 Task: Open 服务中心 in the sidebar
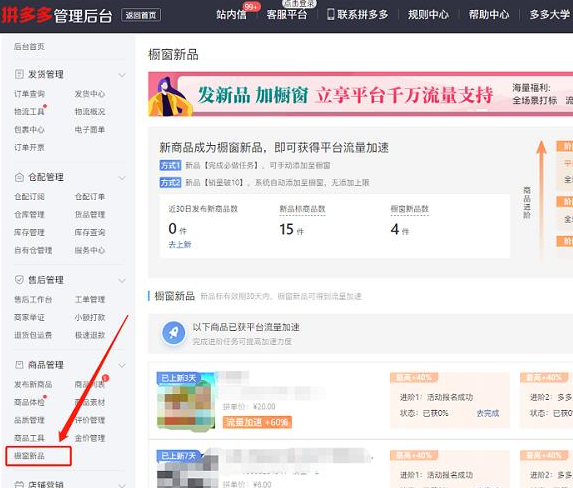pos(90,250)
